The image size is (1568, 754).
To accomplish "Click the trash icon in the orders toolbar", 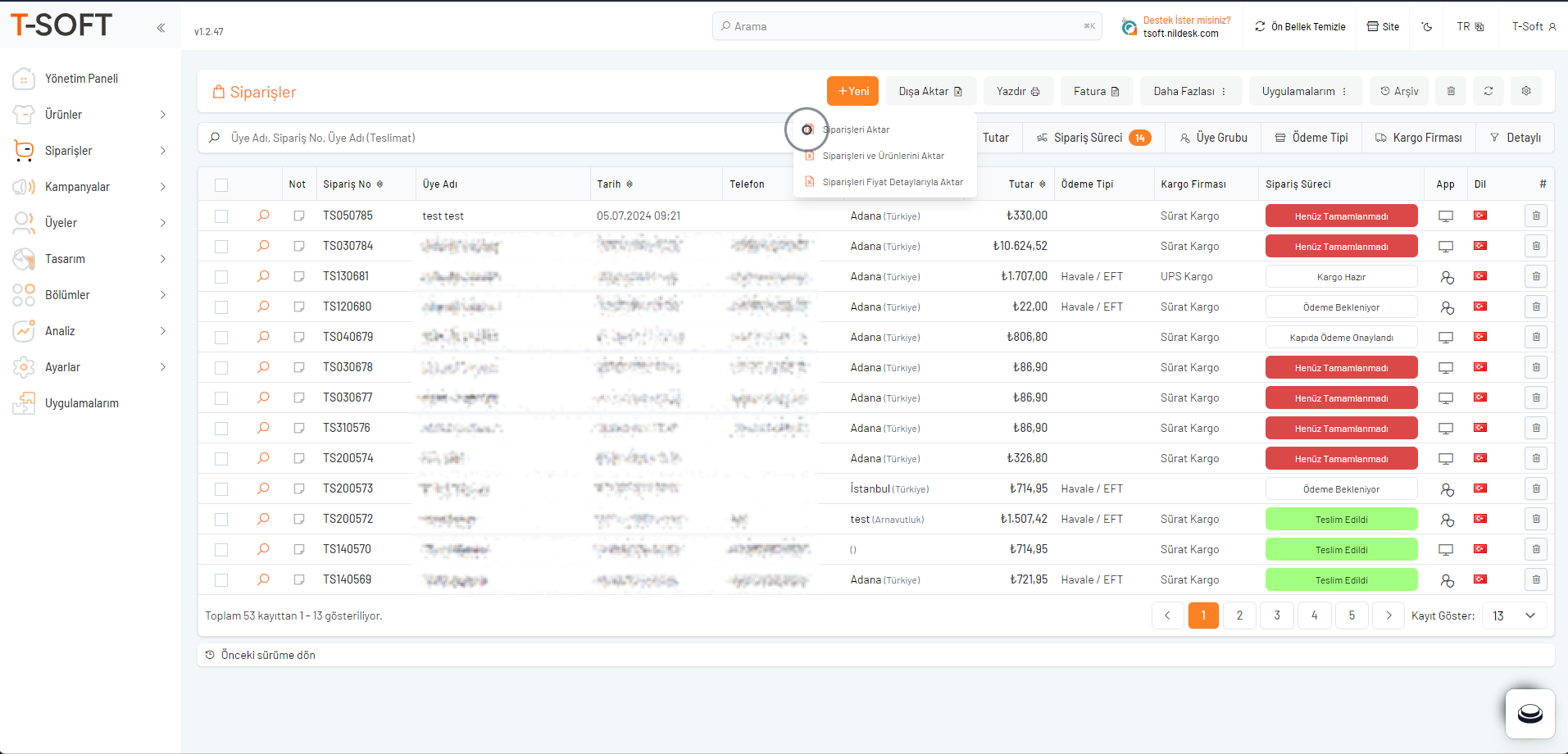I will pos(1451,91).
